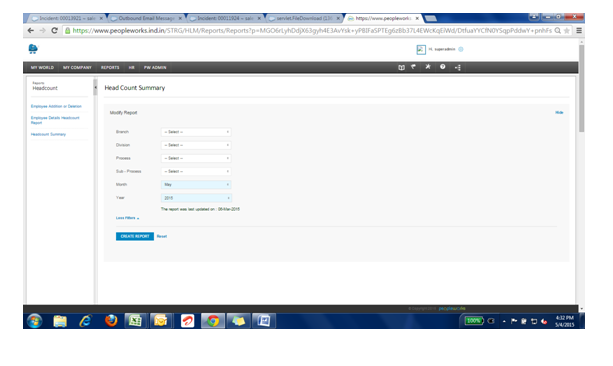Screen dimensions: 613x366
Task: Open the org chart hierarchy icon
Action: coord(458,68)
